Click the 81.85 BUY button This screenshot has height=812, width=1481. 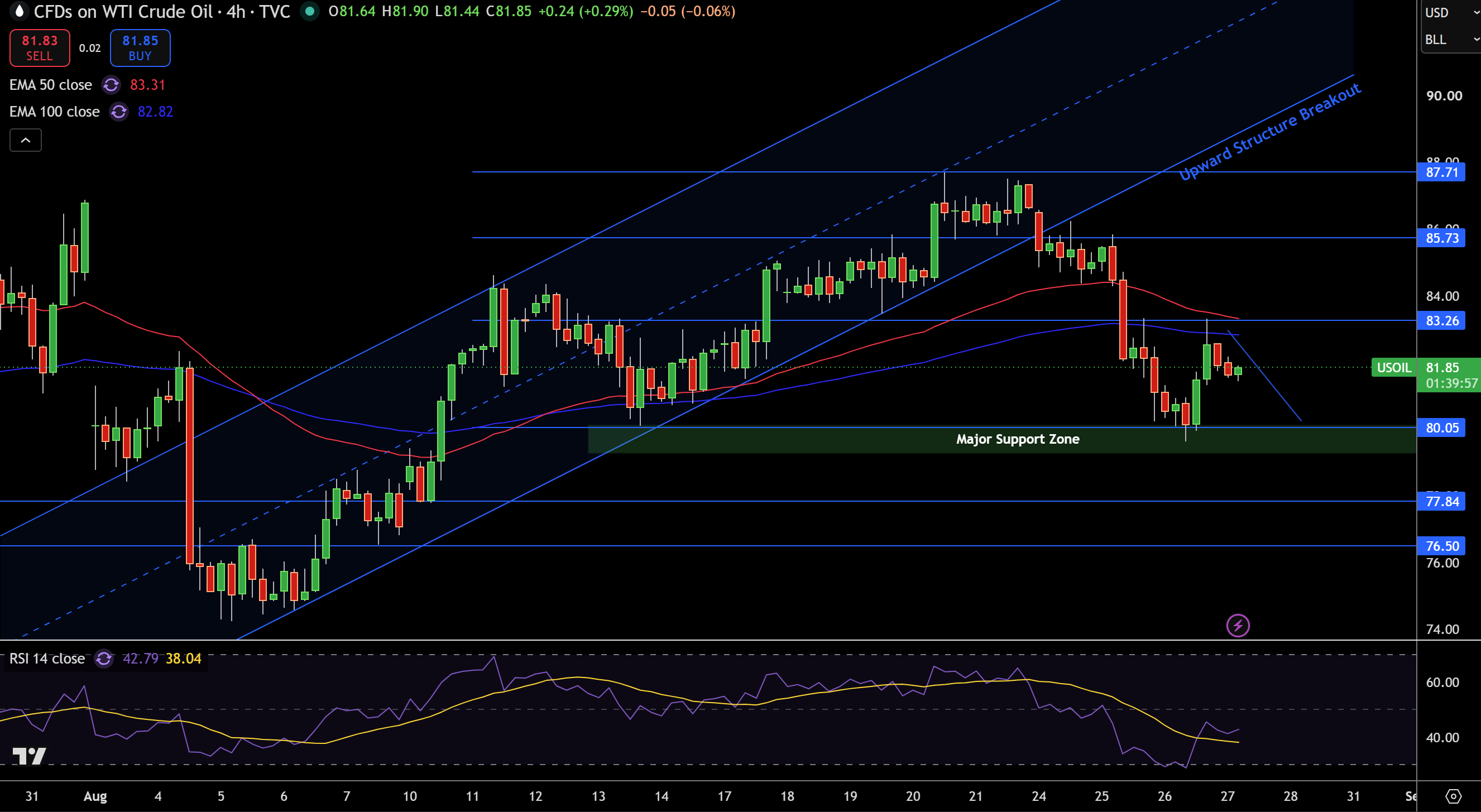click(x=140, y=47)
